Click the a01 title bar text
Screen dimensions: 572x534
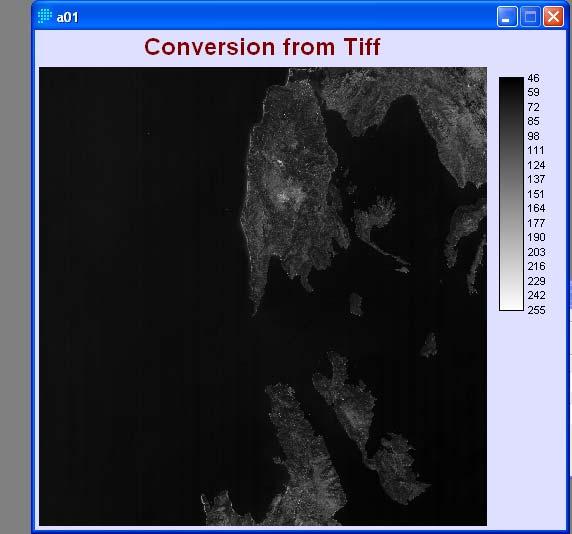67,18
